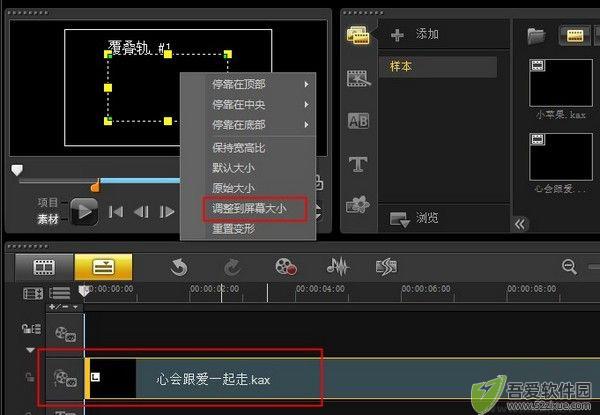The width and height of the screenshot is (600, 415).
Task: Expand submenu arrow of 停靠在中央
Action: (307, 104)
